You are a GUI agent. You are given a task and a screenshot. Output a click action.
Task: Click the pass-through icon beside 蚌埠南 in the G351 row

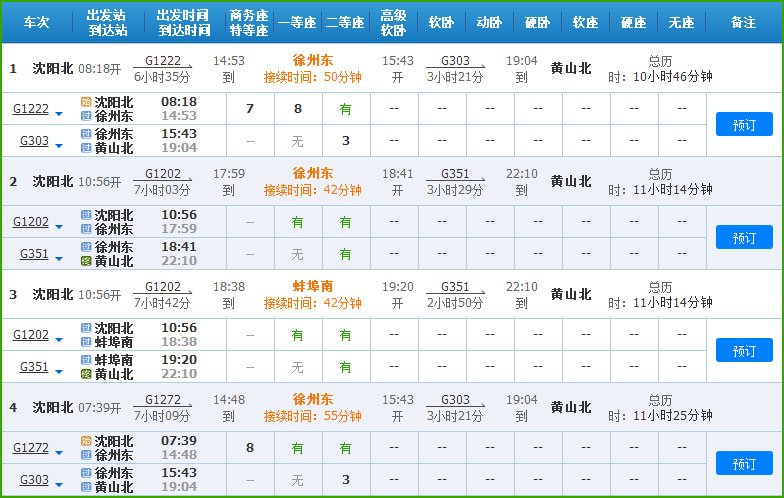86,360
